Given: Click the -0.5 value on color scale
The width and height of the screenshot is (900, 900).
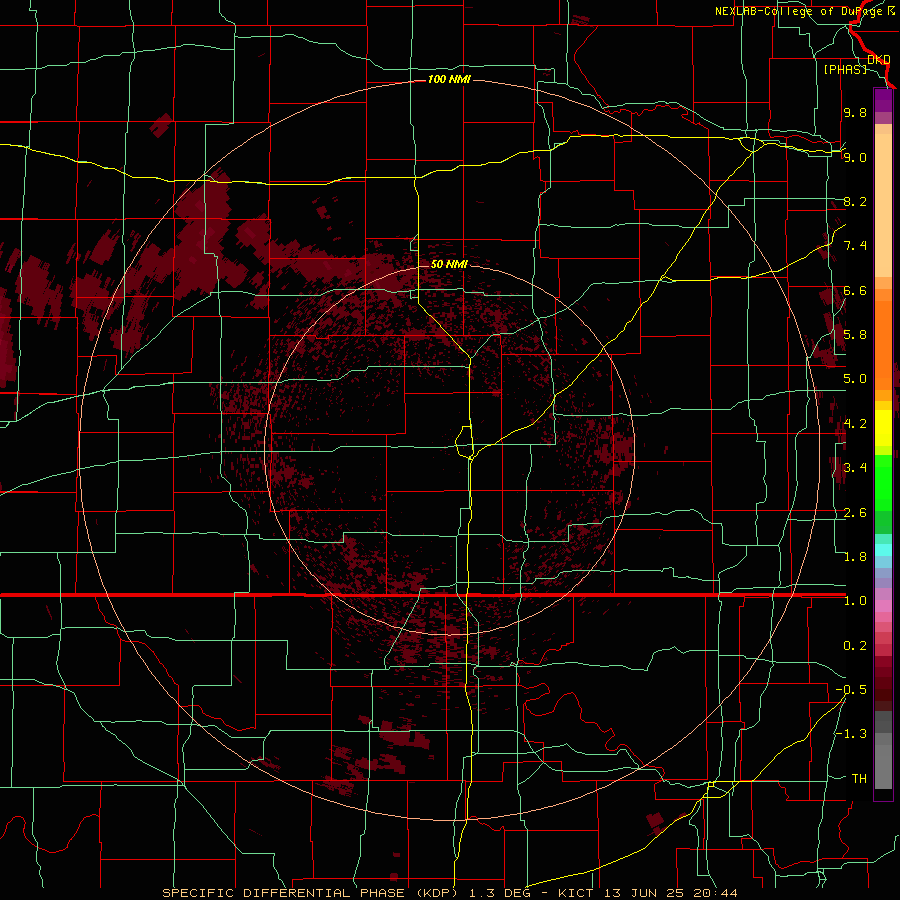Looking at the screenshot, I should [x=851, y=690].
